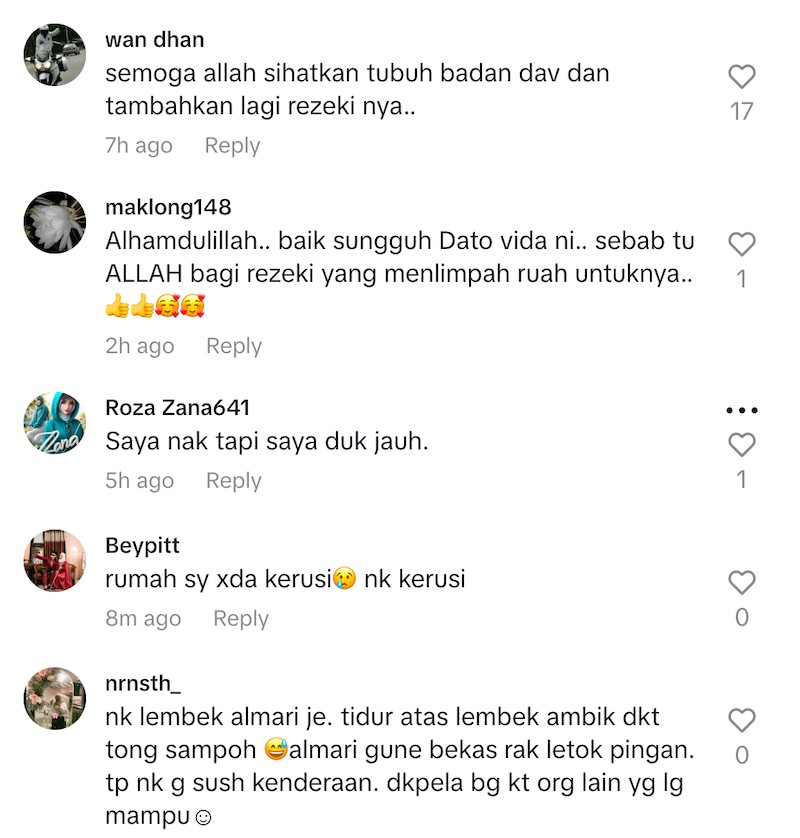Like wan dhan's comment with heart icon

coord(741,76)
